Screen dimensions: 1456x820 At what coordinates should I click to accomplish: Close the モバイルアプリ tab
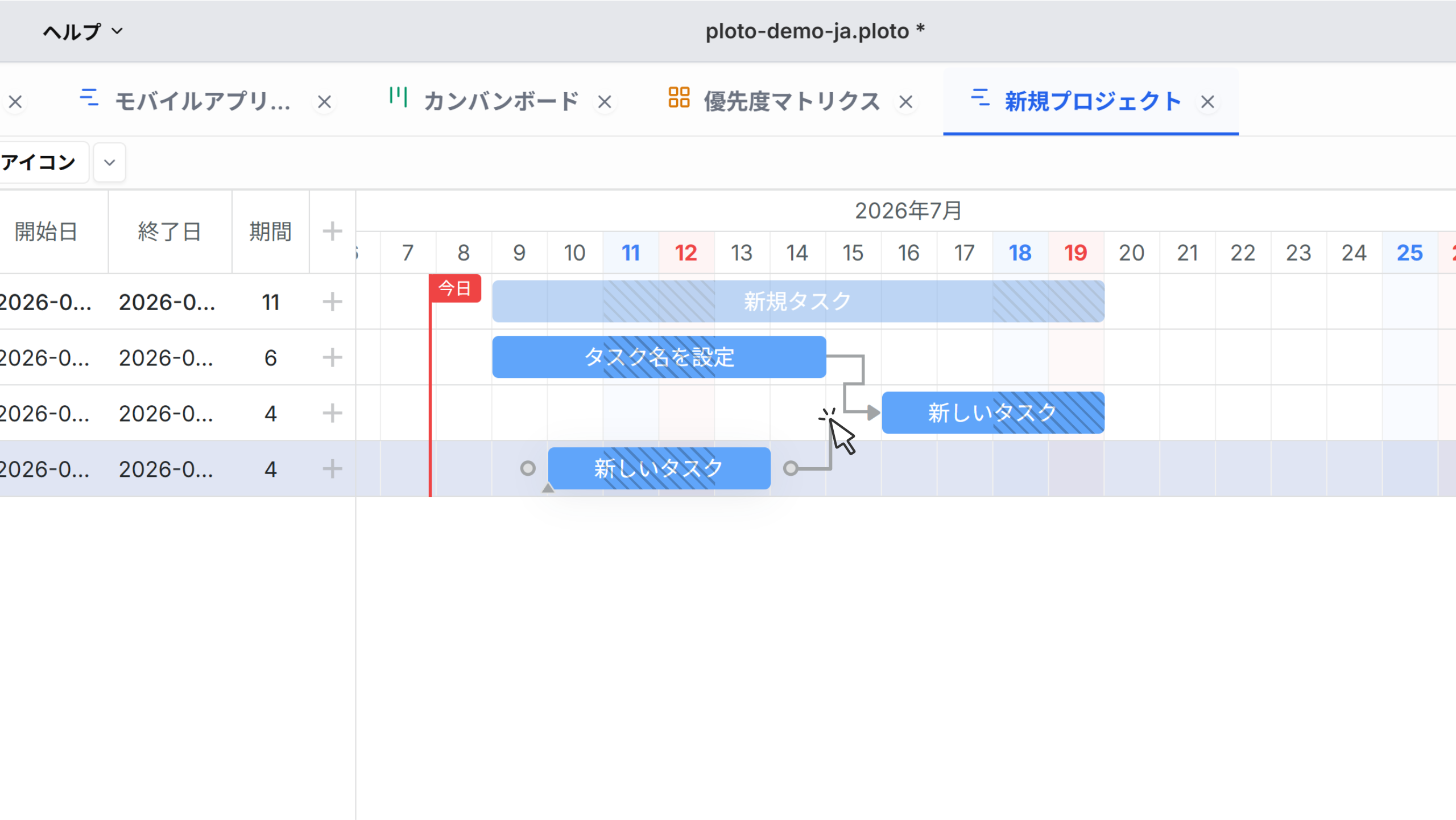click(x=324, y=102)
